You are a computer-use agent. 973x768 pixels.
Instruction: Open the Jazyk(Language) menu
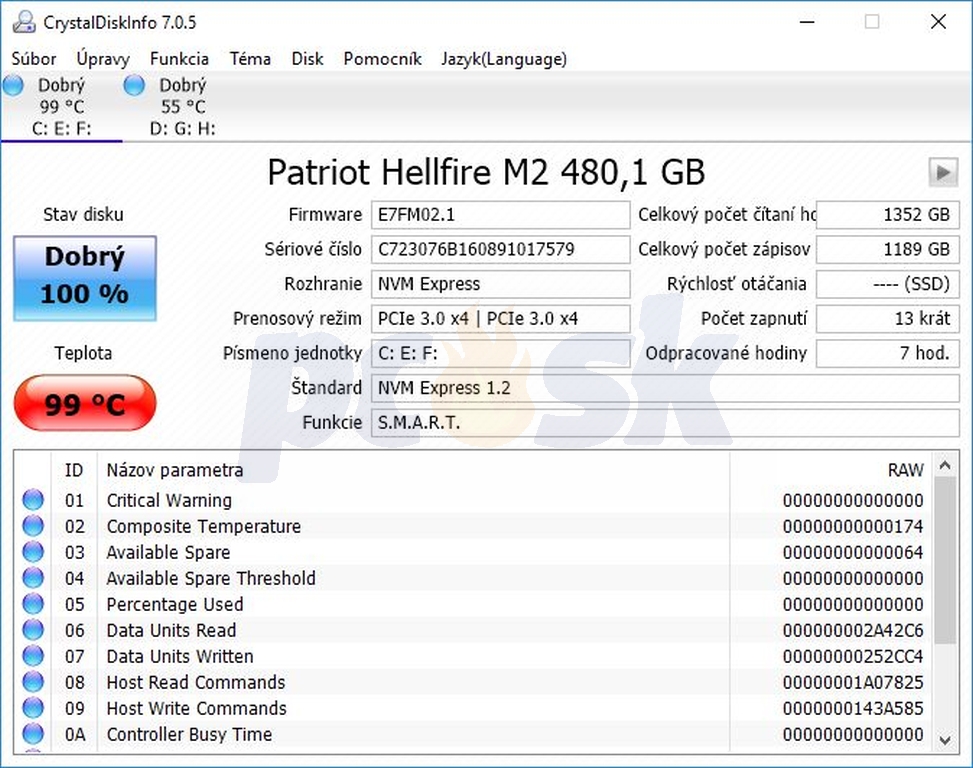(504, 59)
